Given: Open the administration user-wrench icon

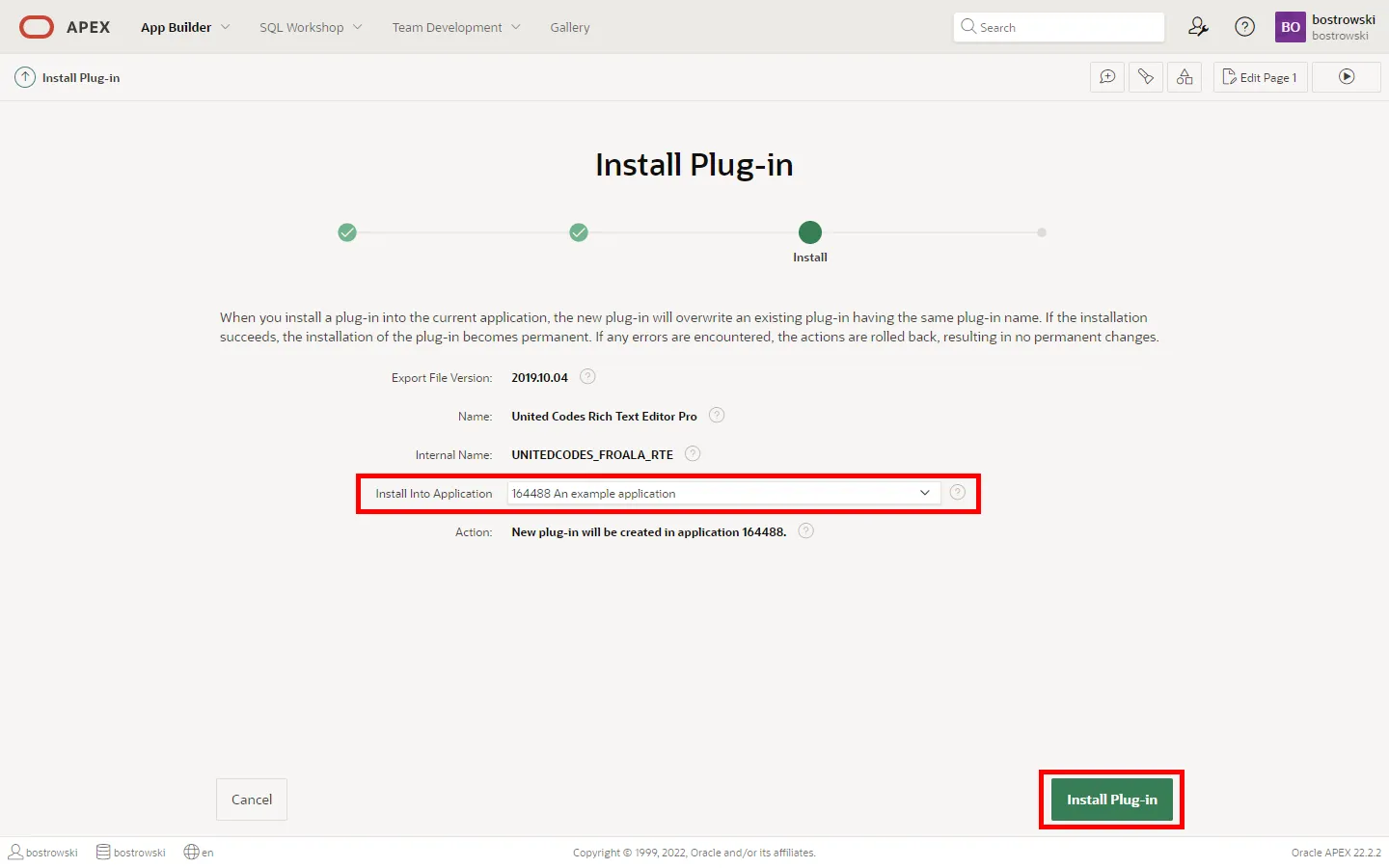Looking at the screenshot, I should pyautogui.click(x=1198, y=27).
